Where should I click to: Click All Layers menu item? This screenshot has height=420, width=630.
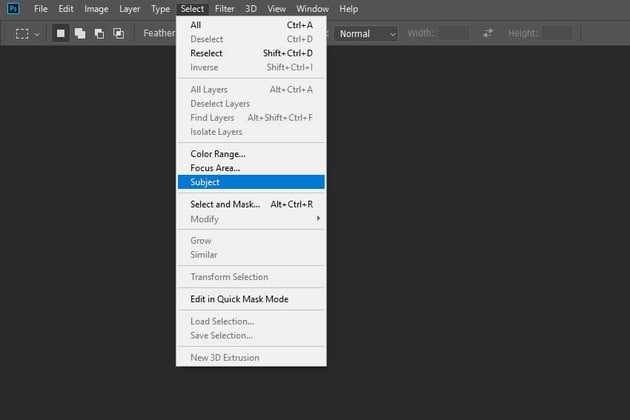coord(251,90)
